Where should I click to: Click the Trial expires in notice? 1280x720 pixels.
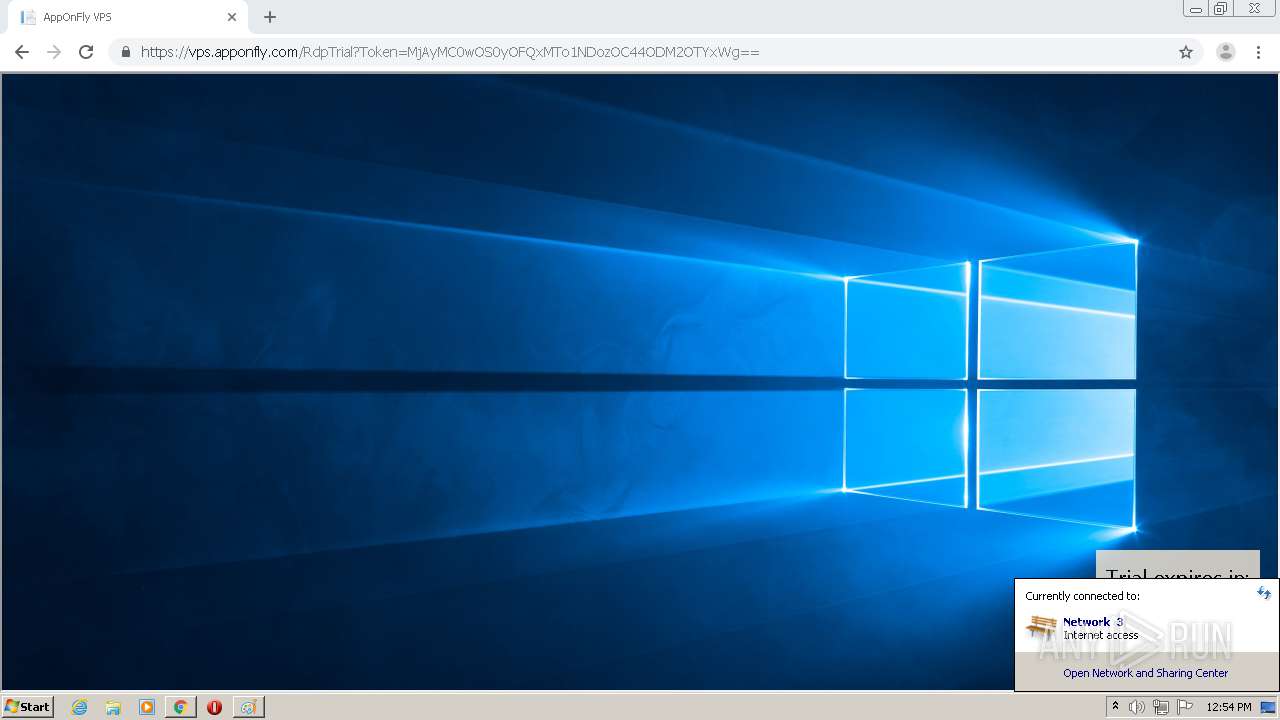[1178, 565]
